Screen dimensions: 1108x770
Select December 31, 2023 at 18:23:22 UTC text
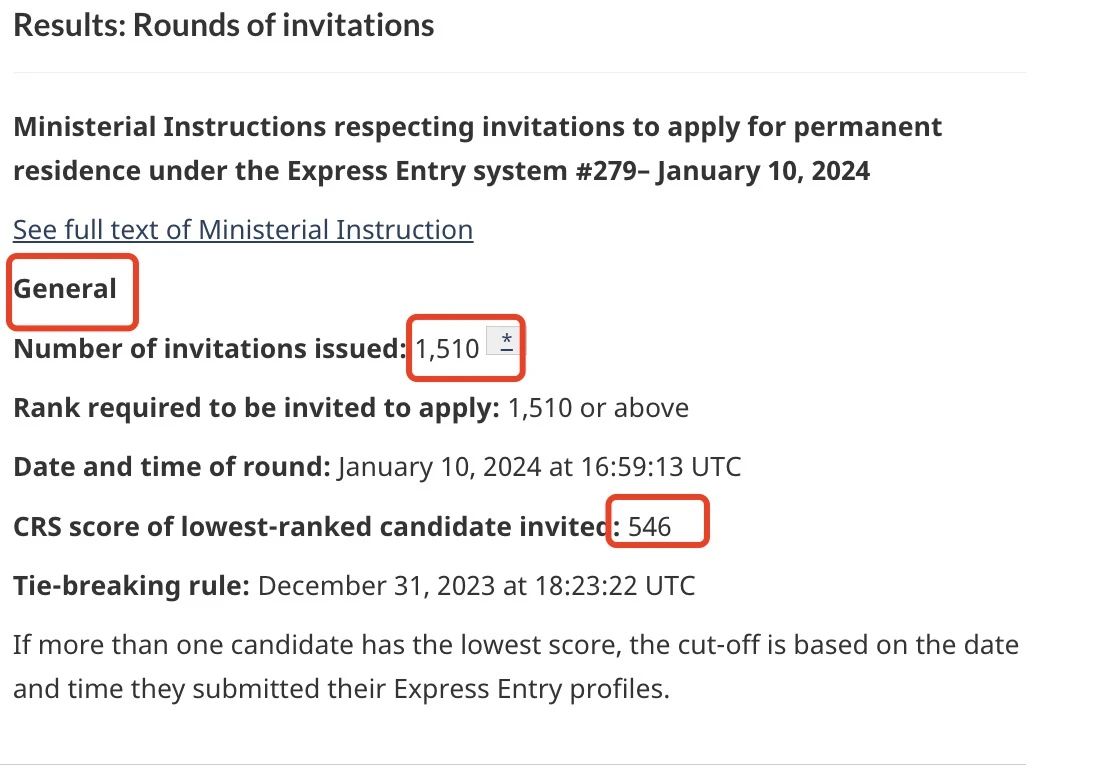476,585
